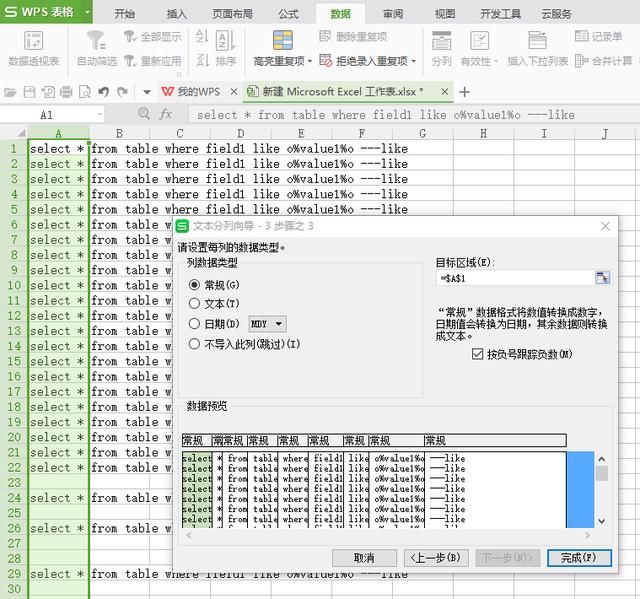Toggle the 按负号跟踪负数 checkbox

coord(478,354)
